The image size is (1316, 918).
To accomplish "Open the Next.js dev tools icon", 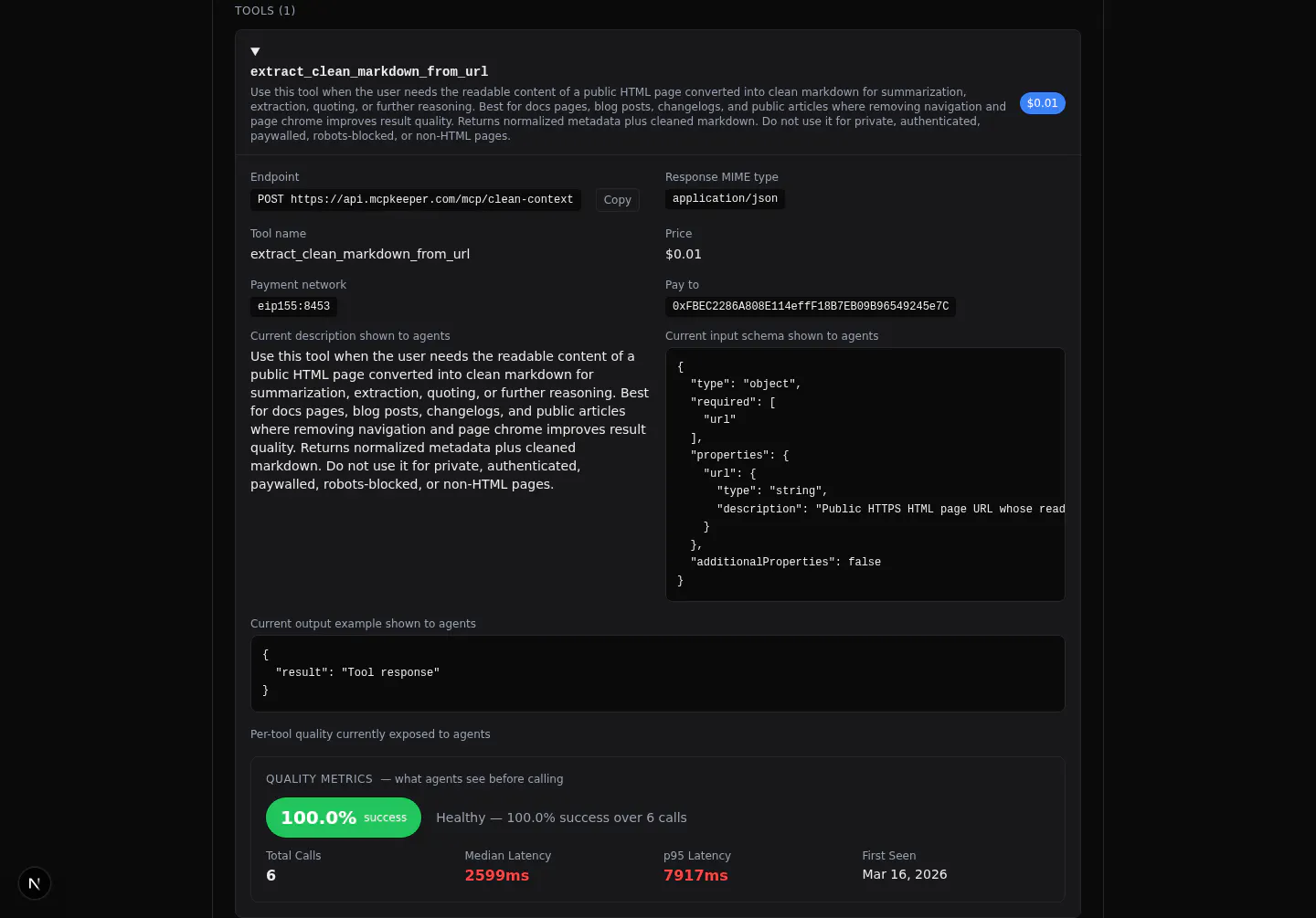I will tap(35, 883).
